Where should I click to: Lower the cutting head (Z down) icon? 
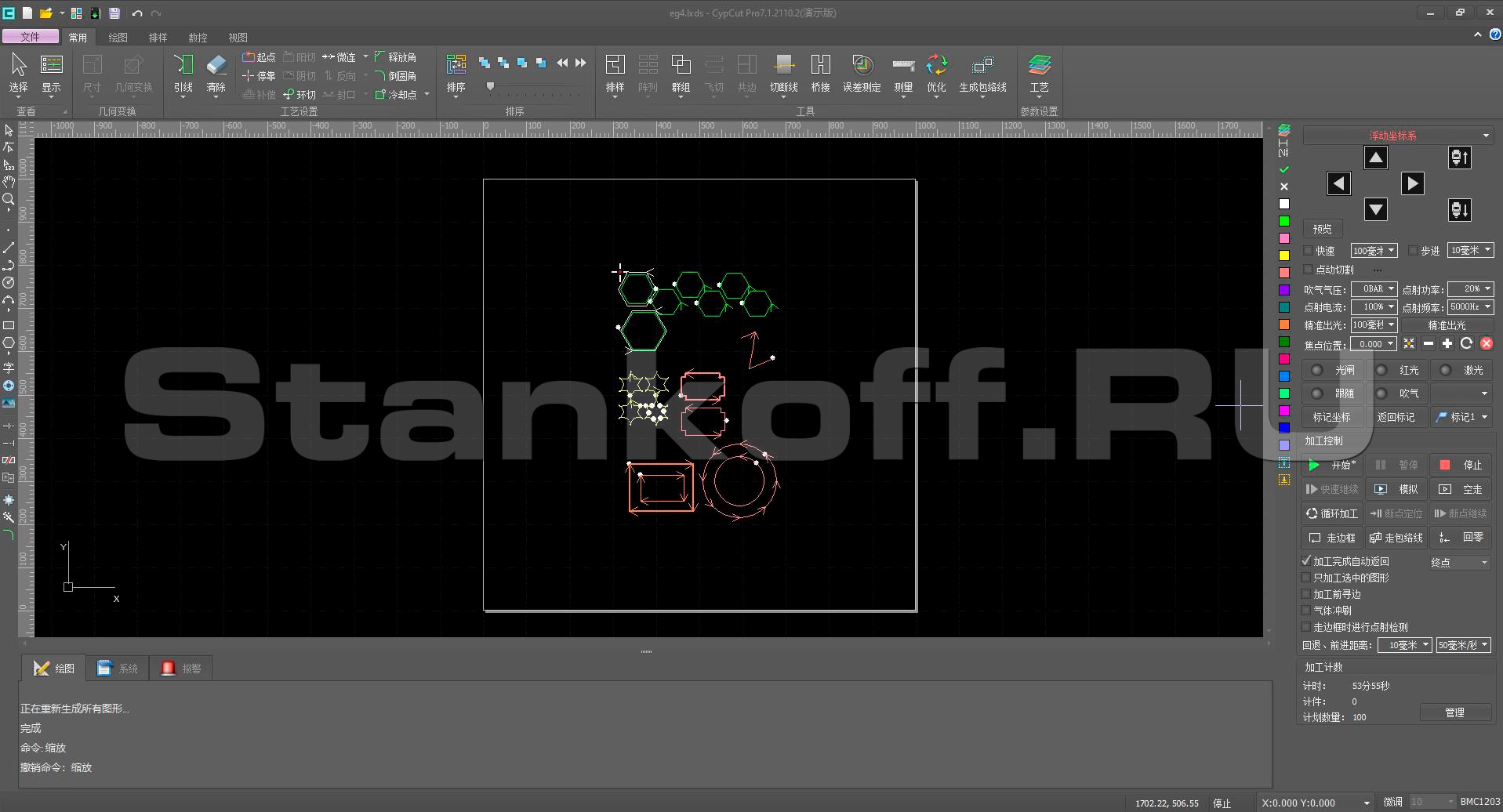click(x=1460, y=210)
